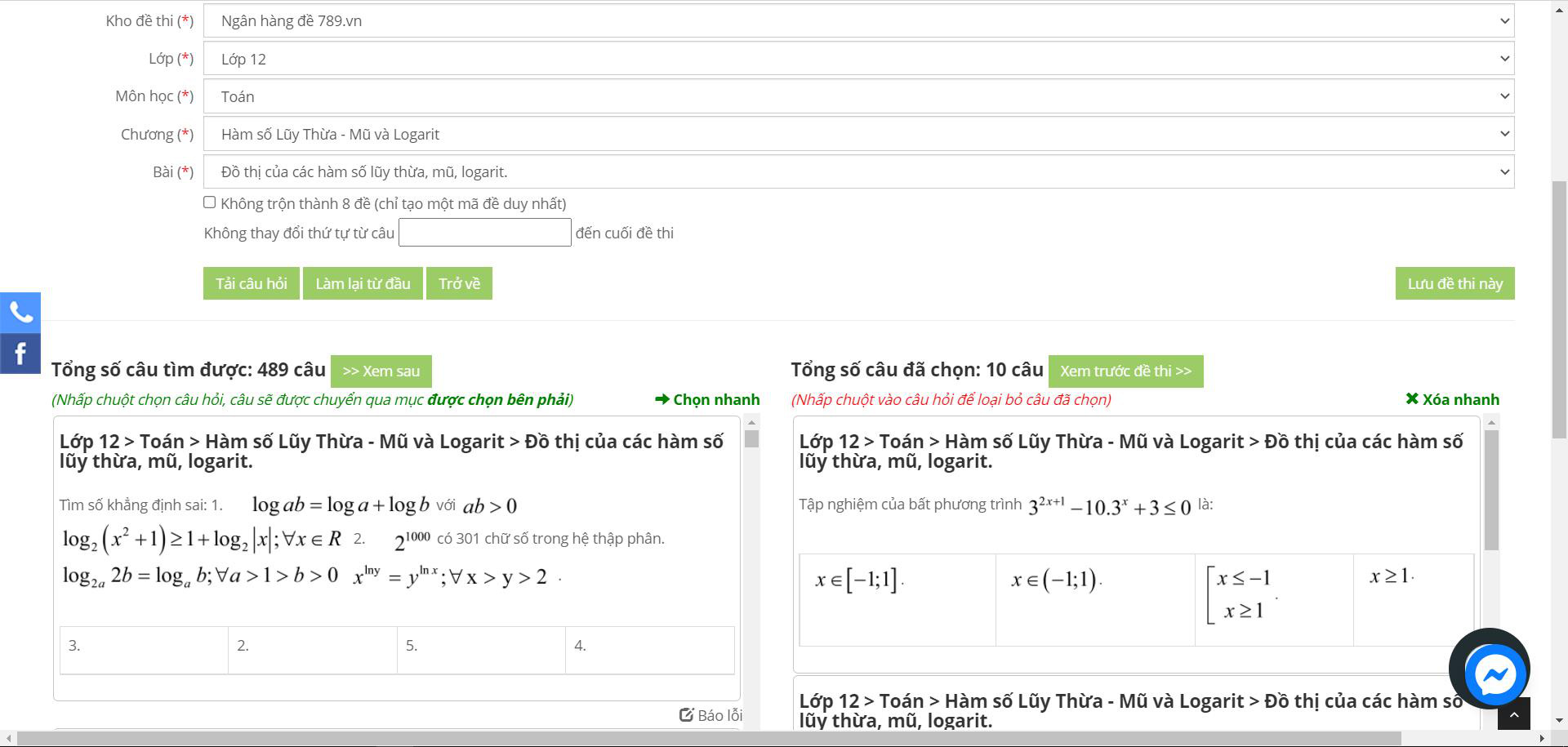This screenshot has height=747, width=1568.
Task: Open the Kho đề thi dropdown
Action: (x=858, y=21)
